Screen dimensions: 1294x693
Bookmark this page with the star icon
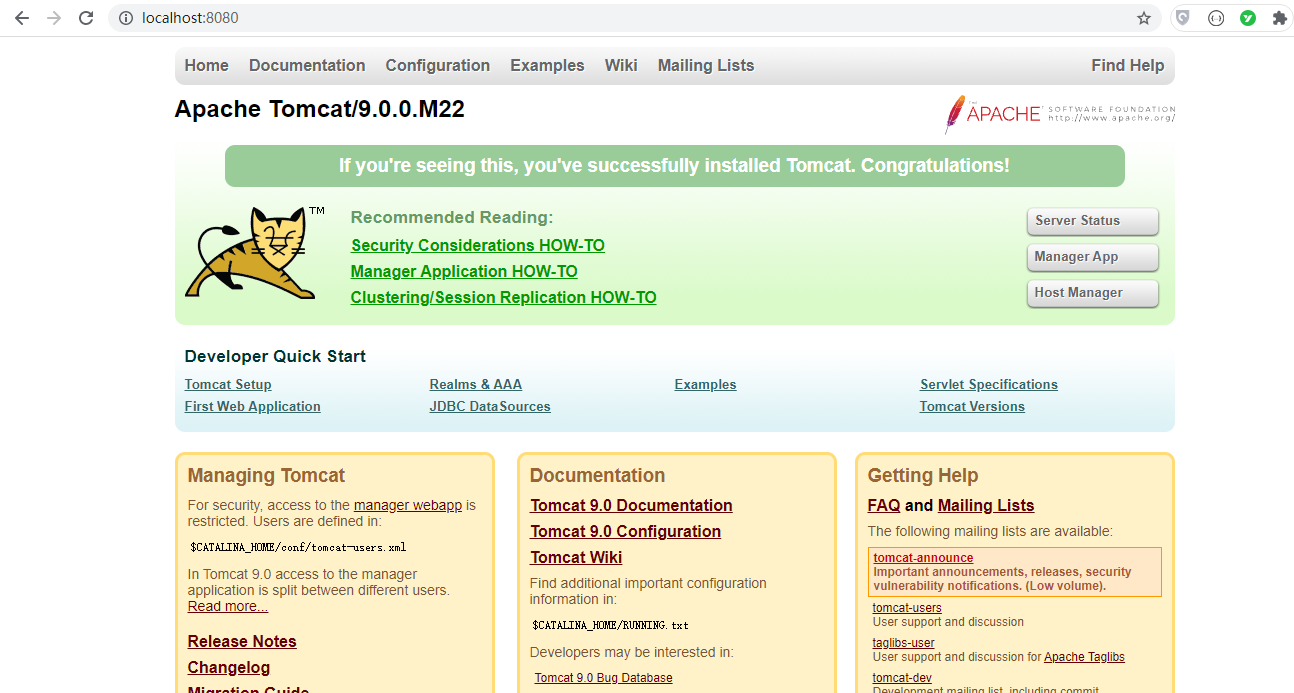click(1144, 18)
